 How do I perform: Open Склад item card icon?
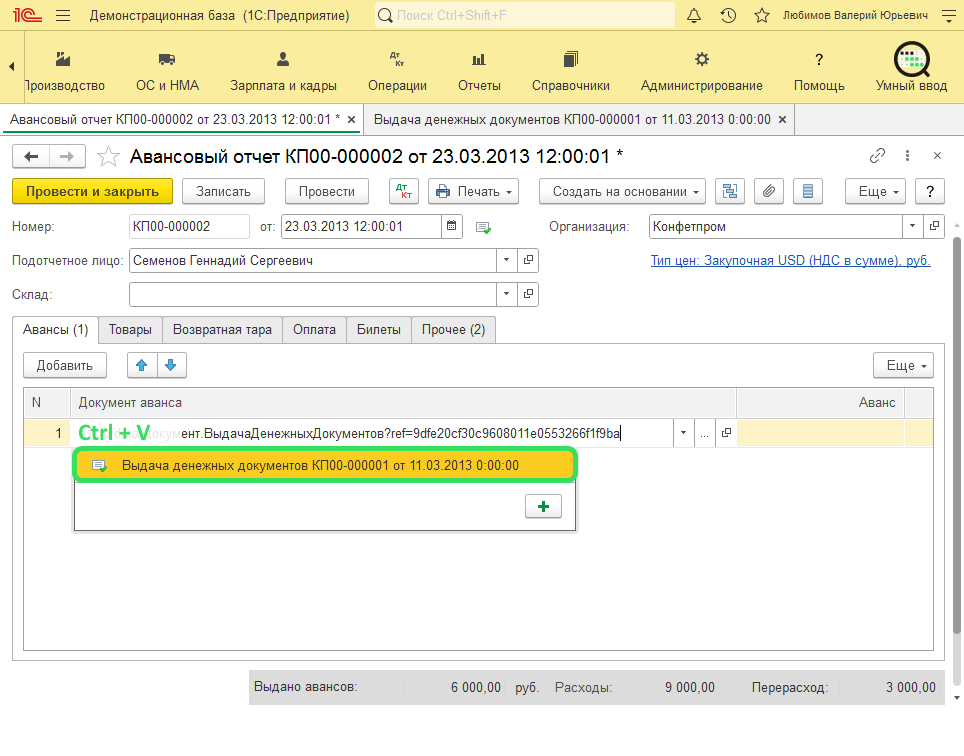click(x=528, y=294)
